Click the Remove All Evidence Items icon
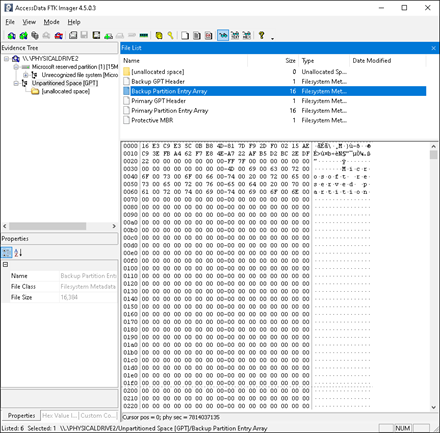This screenshot has height=433, width=440. pos(59,35)
